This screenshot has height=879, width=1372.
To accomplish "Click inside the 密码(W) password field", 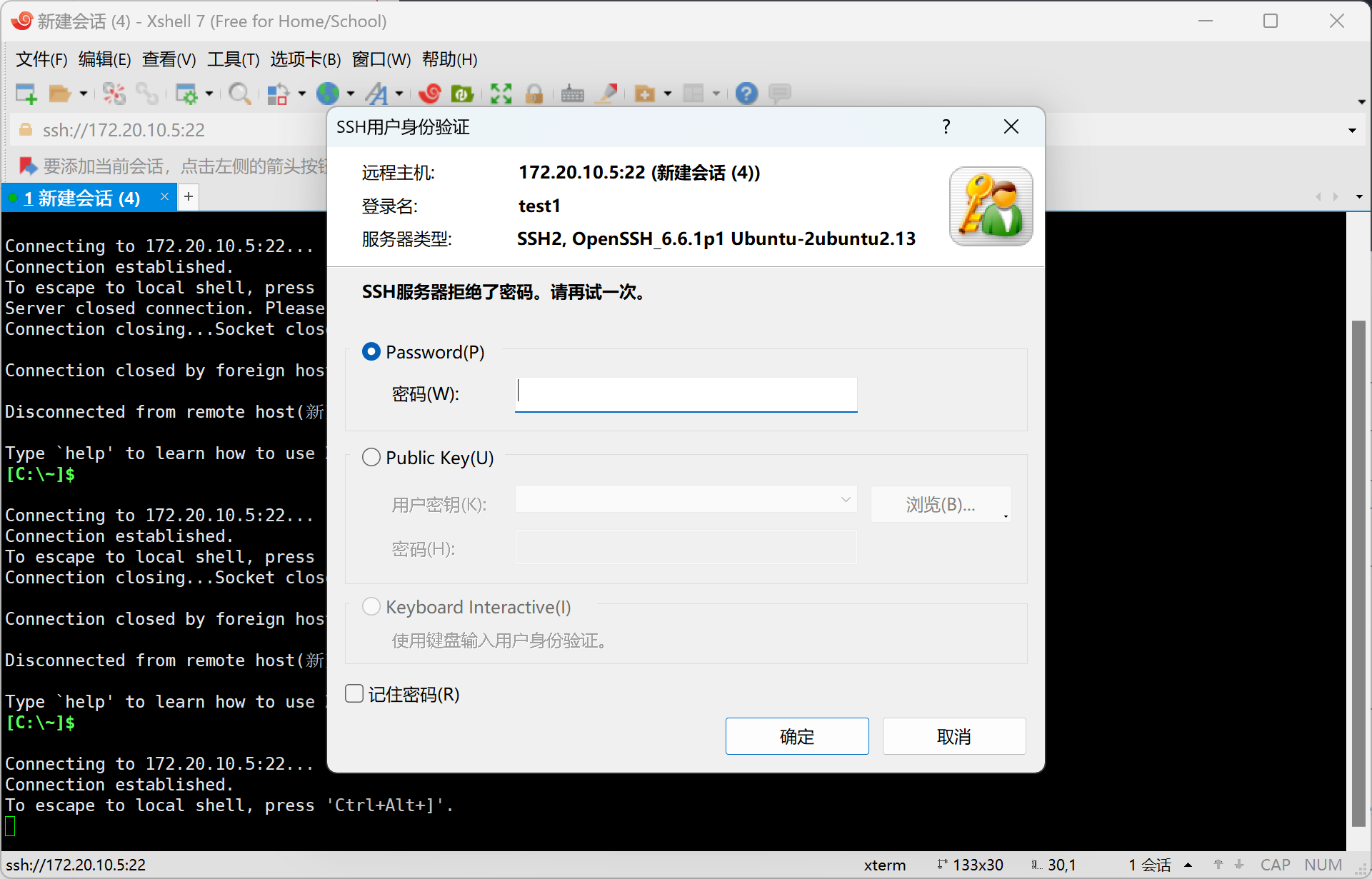I will click(685, 394).
